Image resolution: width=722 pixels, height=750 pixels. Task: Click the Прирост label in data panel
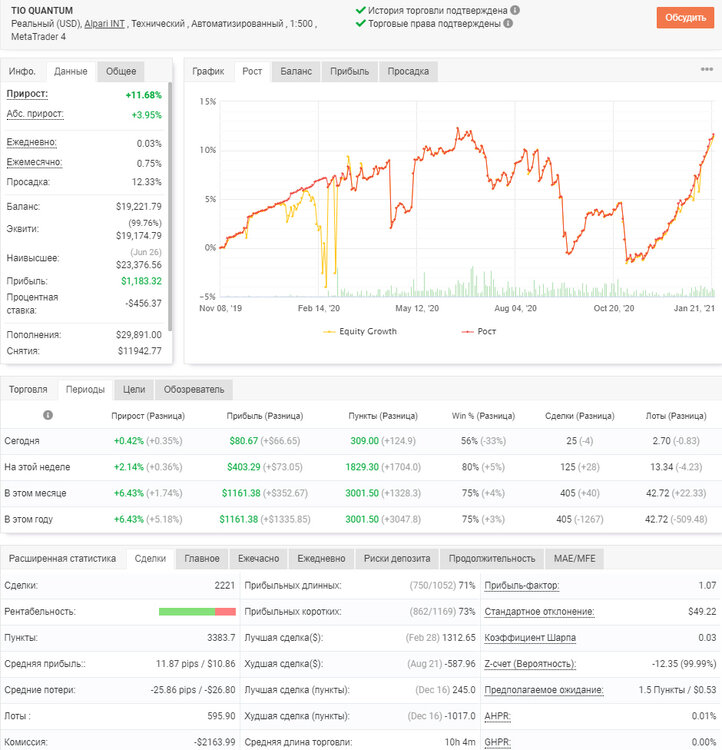27,94
